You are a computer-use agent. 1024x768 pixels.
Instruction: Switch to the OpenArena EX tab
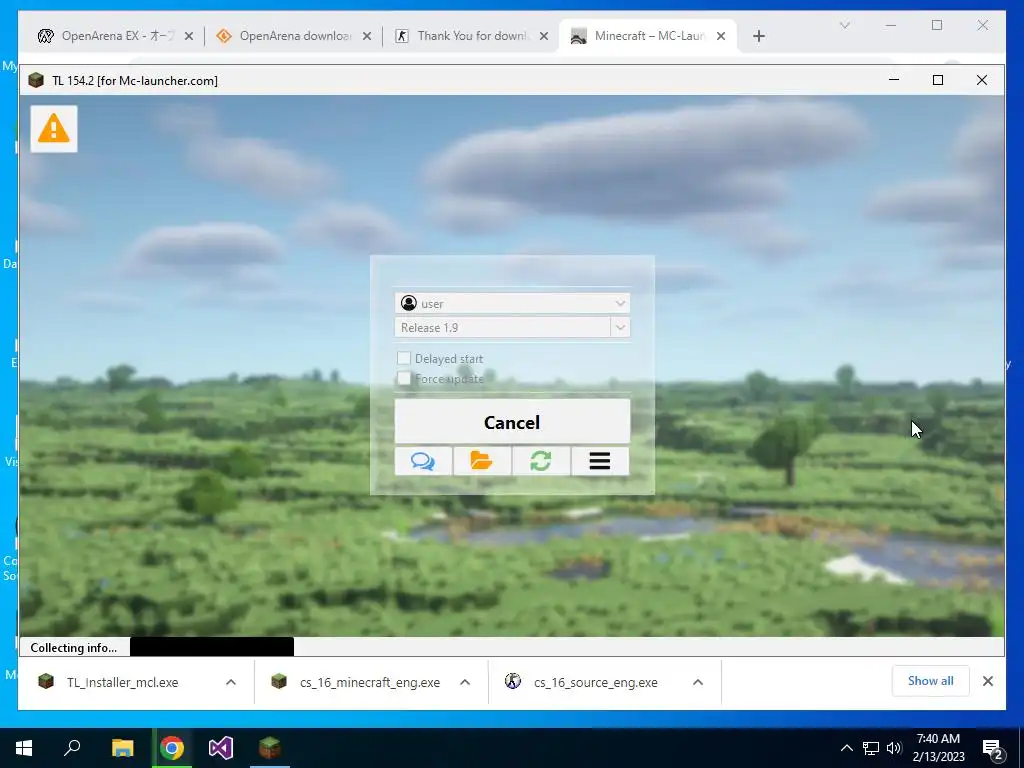click(x=115, y=36)
